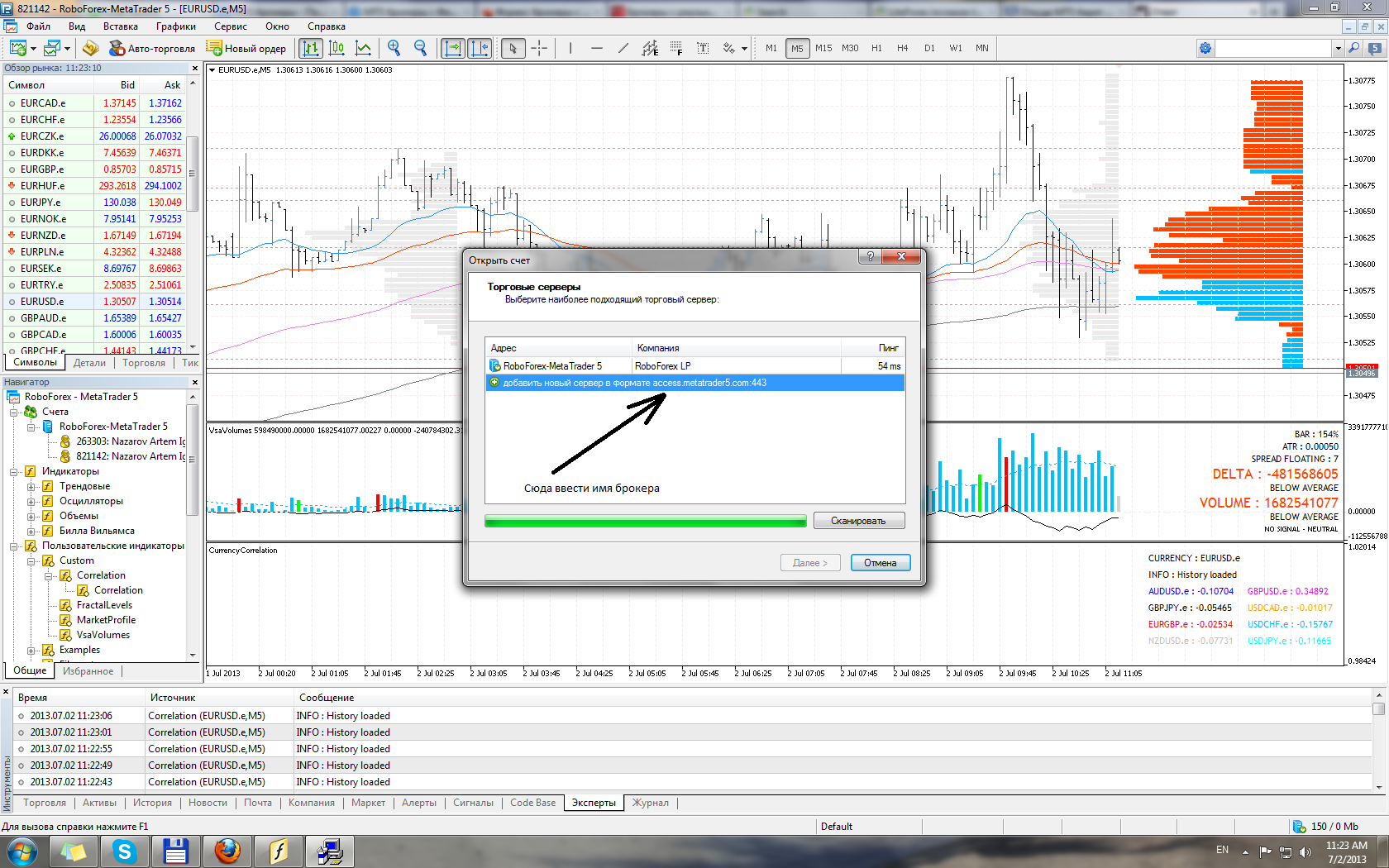This screenshot has height=868, width=1389.
Task: Click the search magnifier icon
Action: (1354, 48)
